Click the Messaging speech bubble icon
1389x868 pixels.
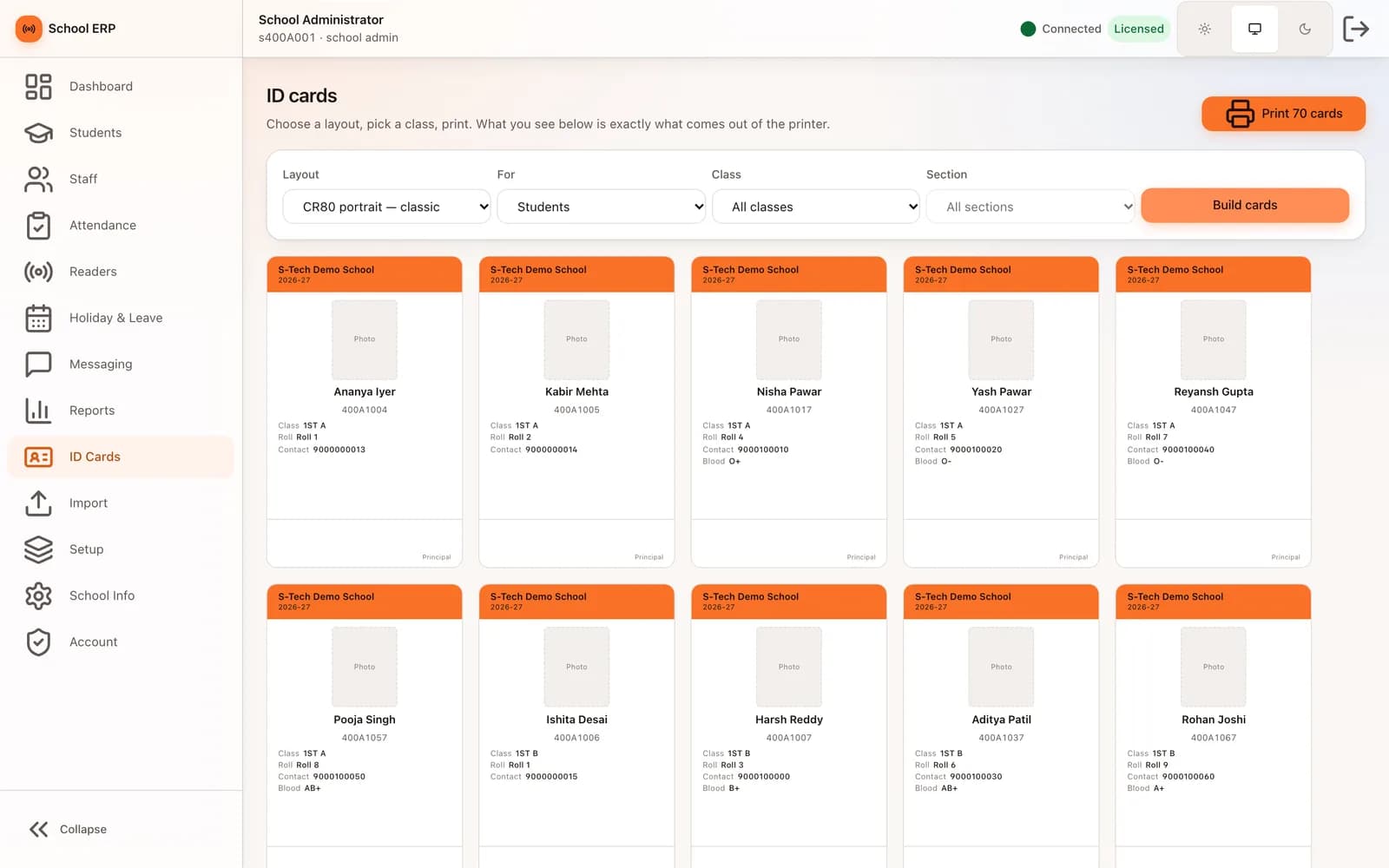click(x=38, y=365)
